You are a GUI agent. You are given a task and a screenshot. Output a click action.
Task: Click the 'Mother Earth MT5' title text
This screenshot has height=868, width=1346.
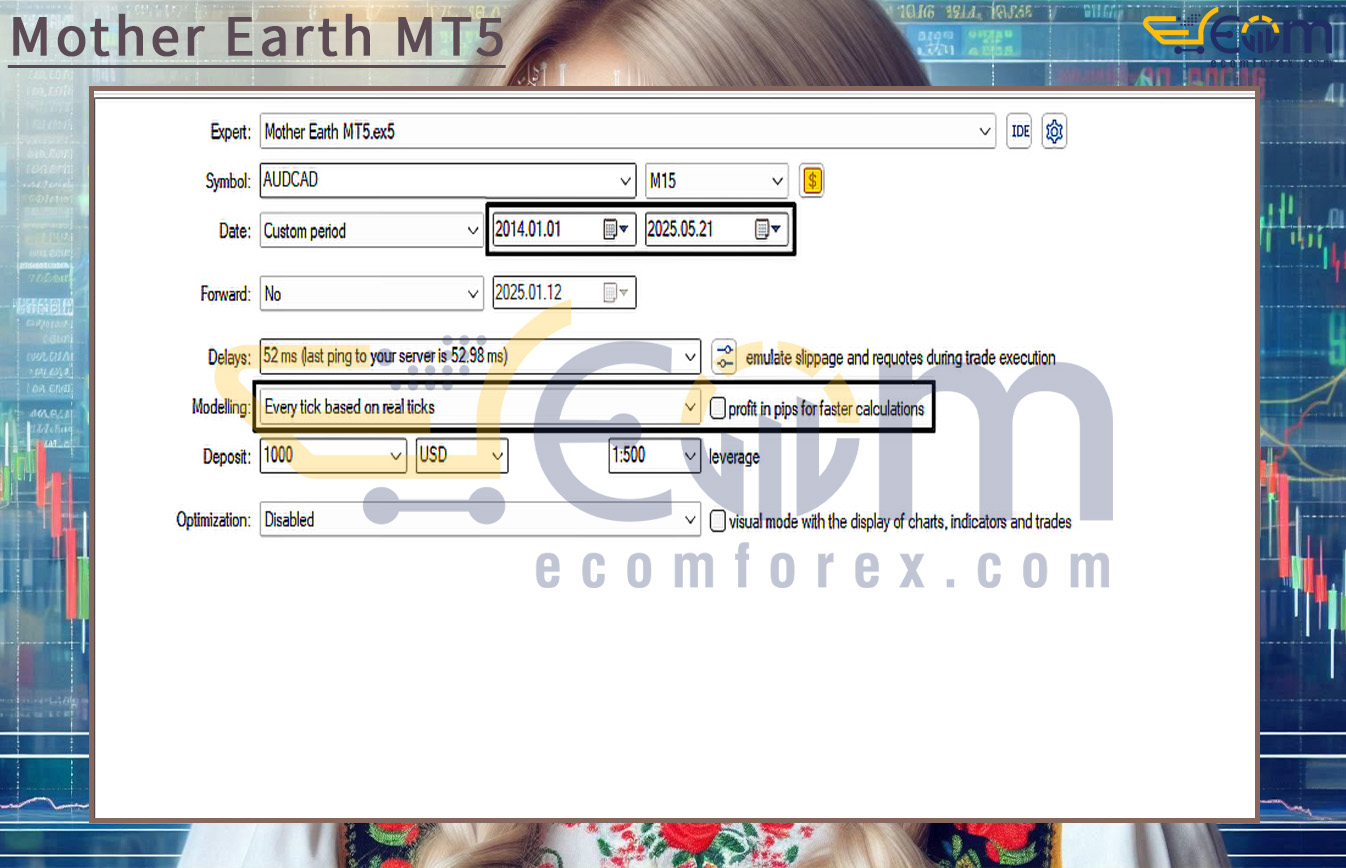(x=257, y=37)
